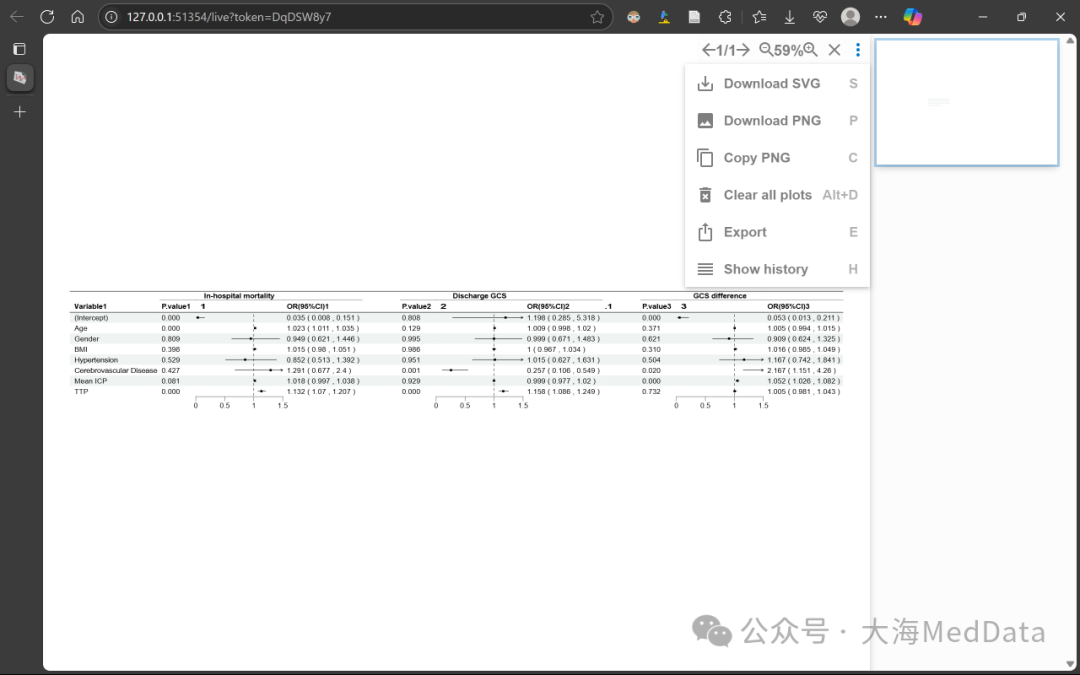Open tab actions icon in sidebar
Image resolution: width=1080 pixels, height=675 pixels.
(19, 49)
